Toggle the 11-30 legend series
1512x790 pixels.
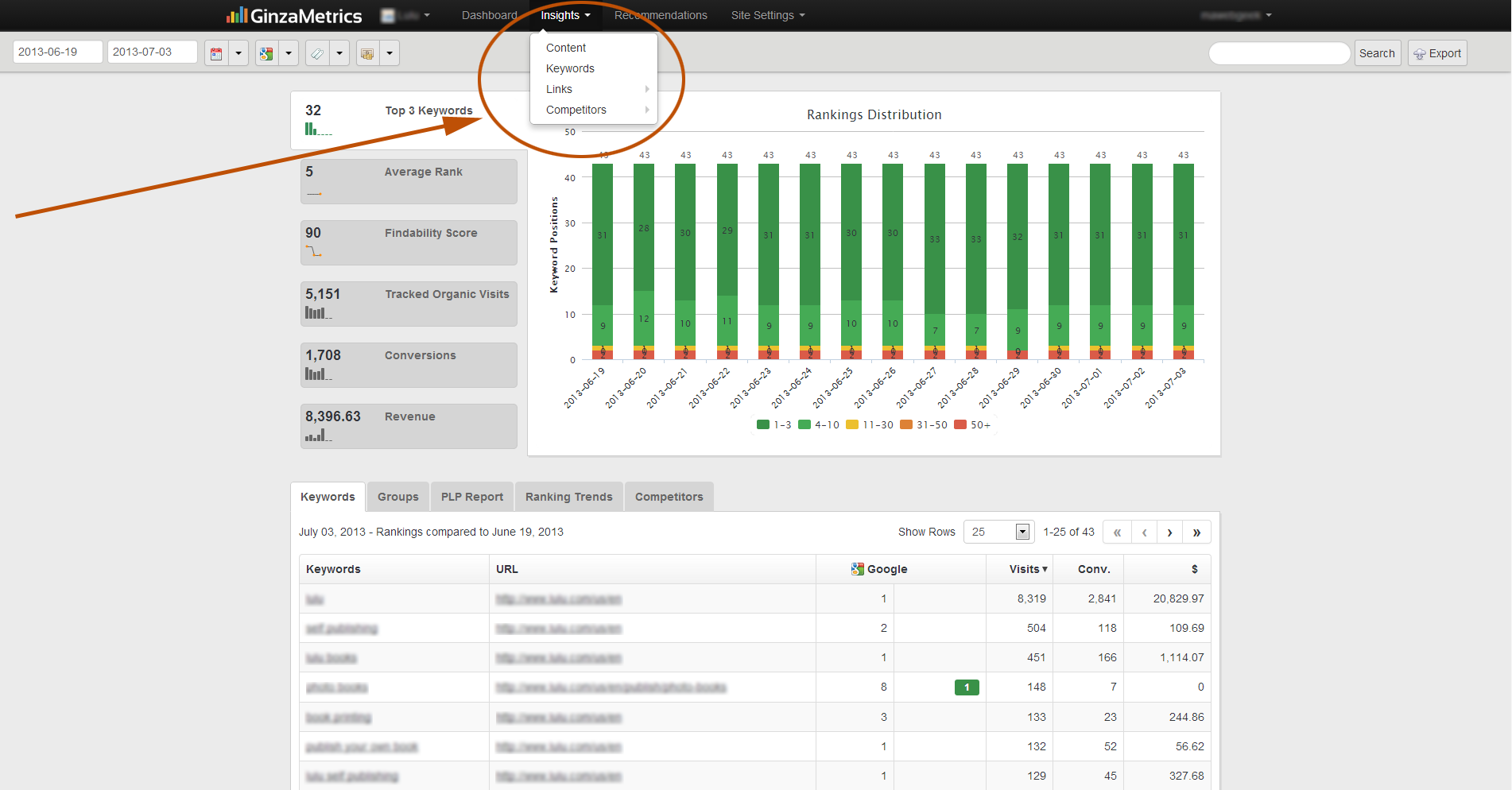870,425
